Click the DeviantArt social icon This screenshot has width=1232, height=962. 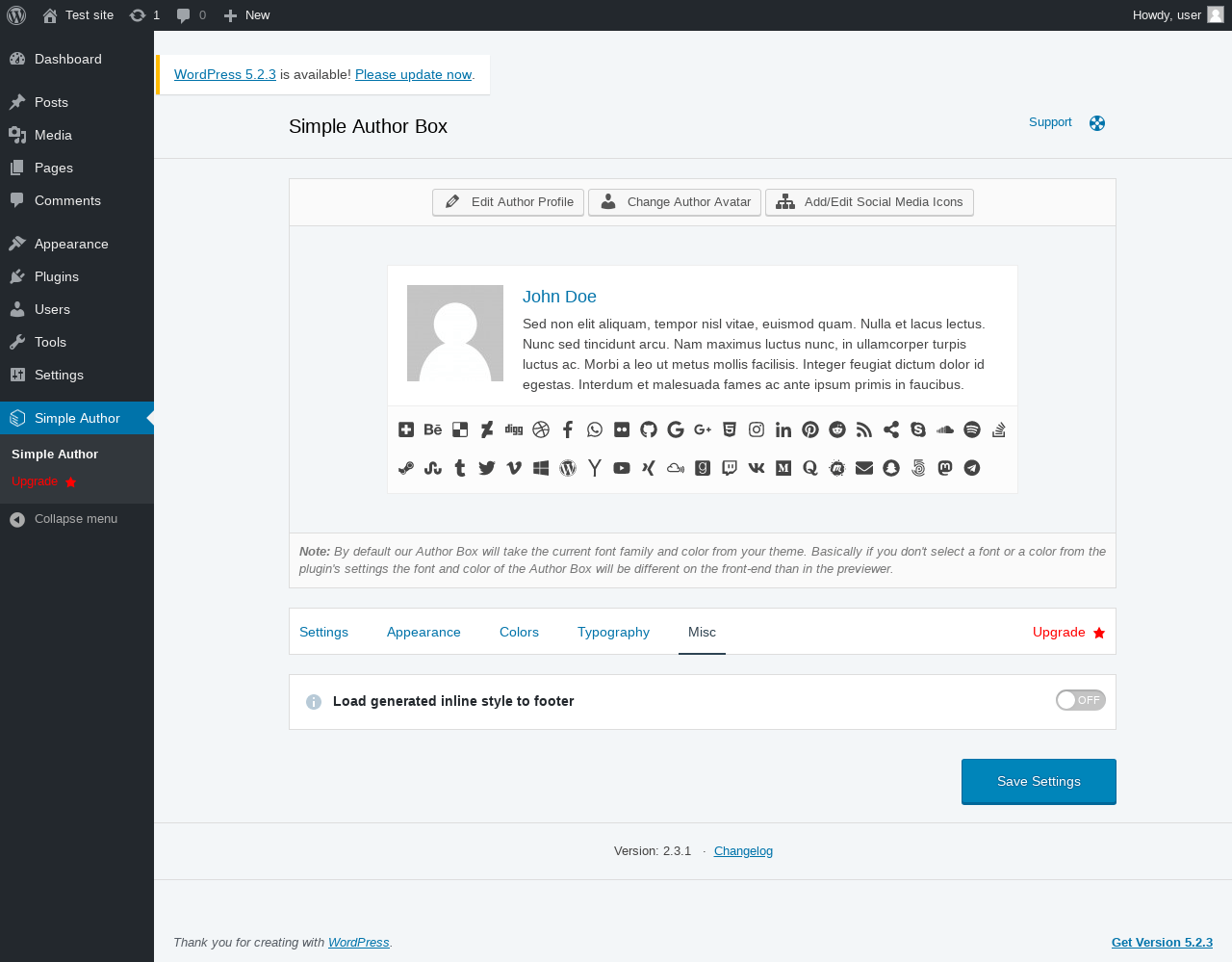[x=487, y=429]
